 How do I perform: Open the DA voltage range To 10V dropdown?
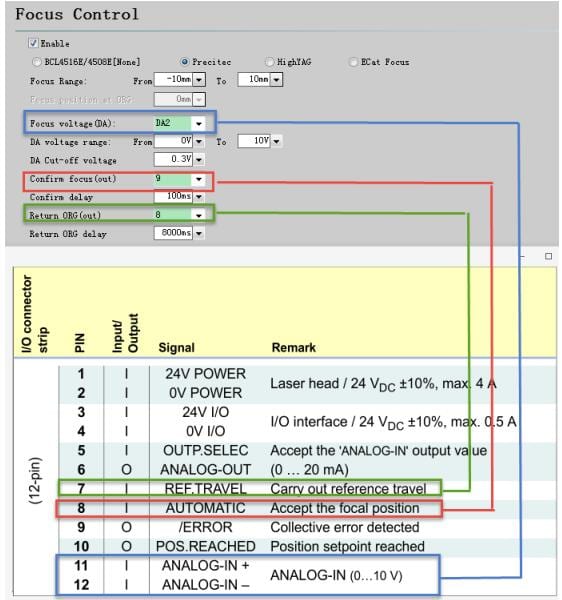(276, 141)
